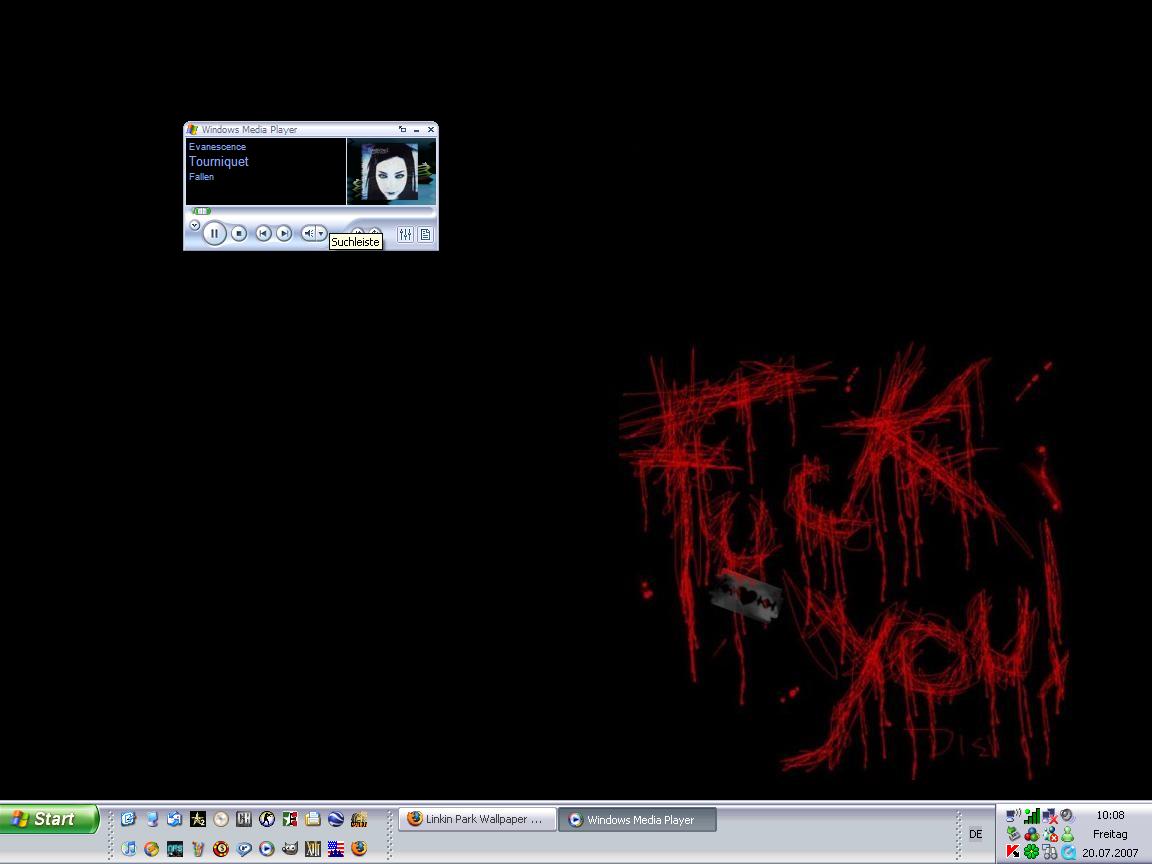
Task: Launch Google Earth from quick launch
Action: [336, 819]
